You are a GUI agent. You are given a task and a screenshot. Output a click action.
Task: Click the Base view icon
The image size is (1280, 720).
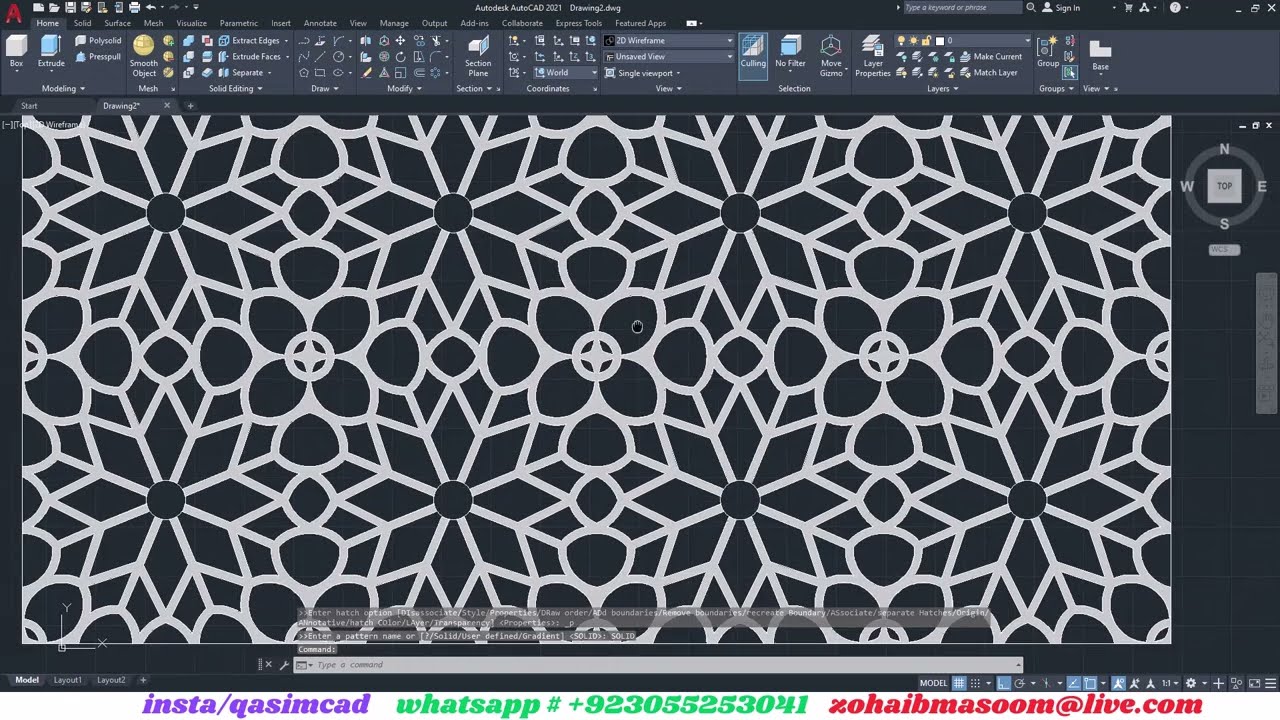[1100, 54]
